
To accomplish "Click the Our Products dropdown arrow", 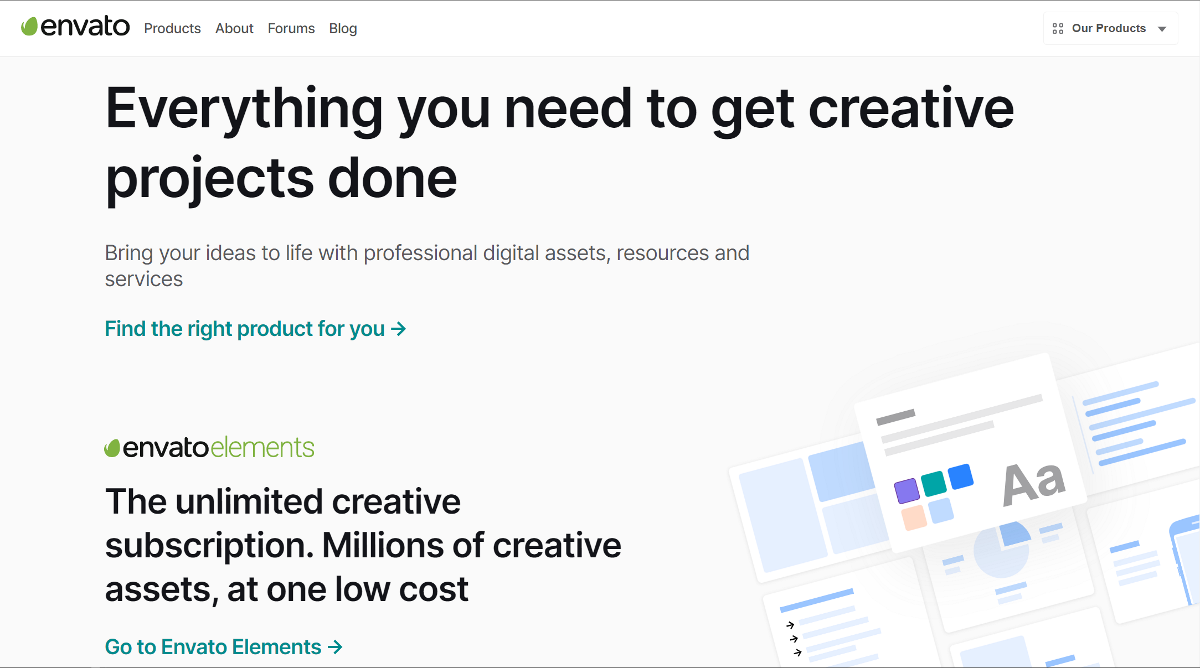I will click(x=1162, y=30).
